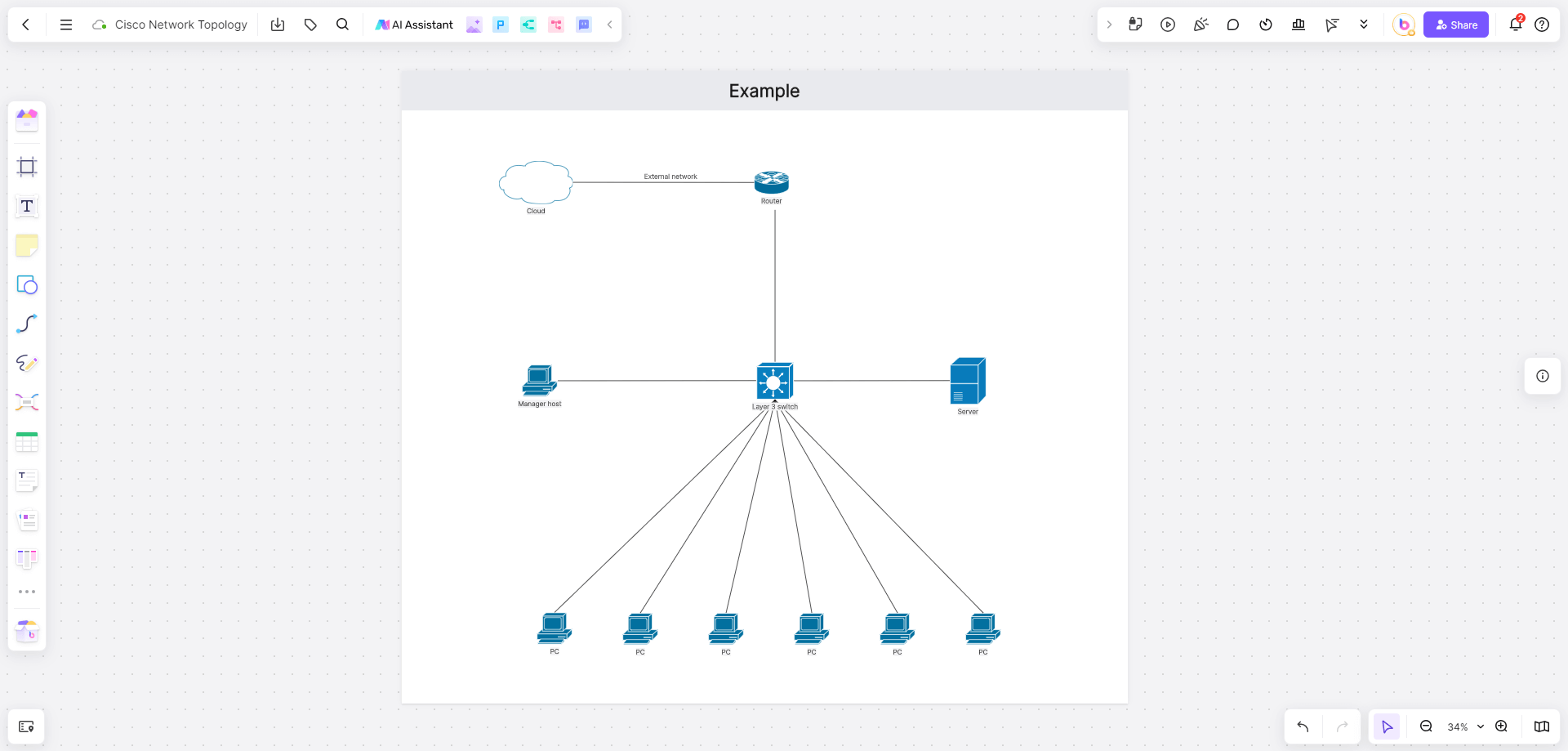Select the text document card tool
Image resolution: width=1568 pixels, height=751 pixels.
click(x=27, y=481)
